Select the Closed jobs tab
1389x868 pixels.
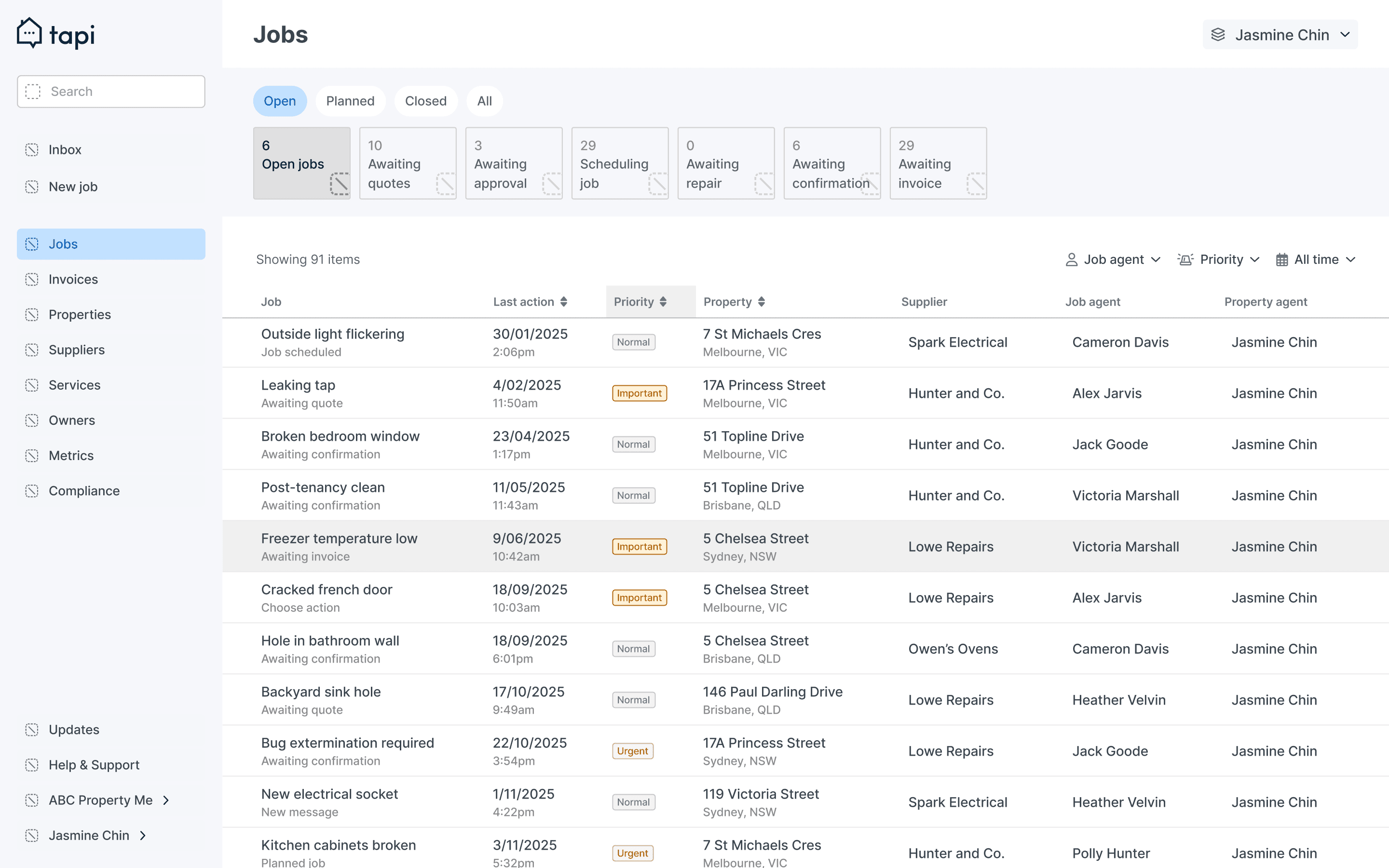tap(425, 101)
